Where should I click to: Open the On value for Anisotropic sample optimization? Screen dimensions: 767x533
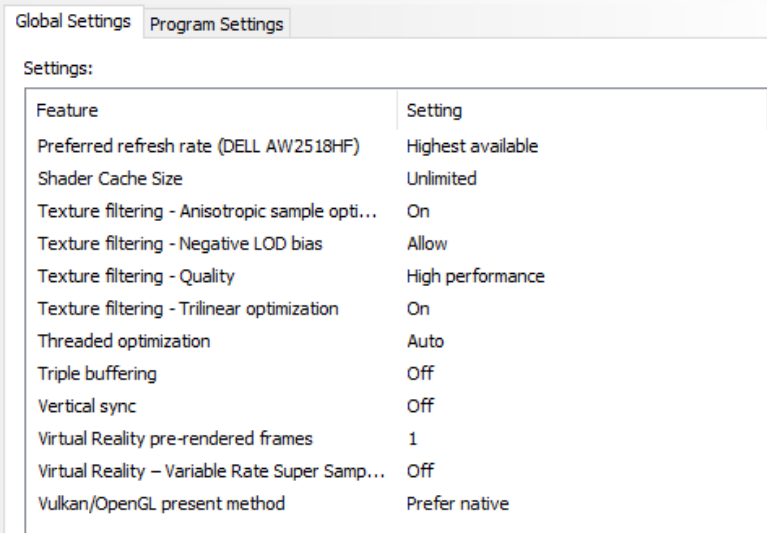[418, 211]
